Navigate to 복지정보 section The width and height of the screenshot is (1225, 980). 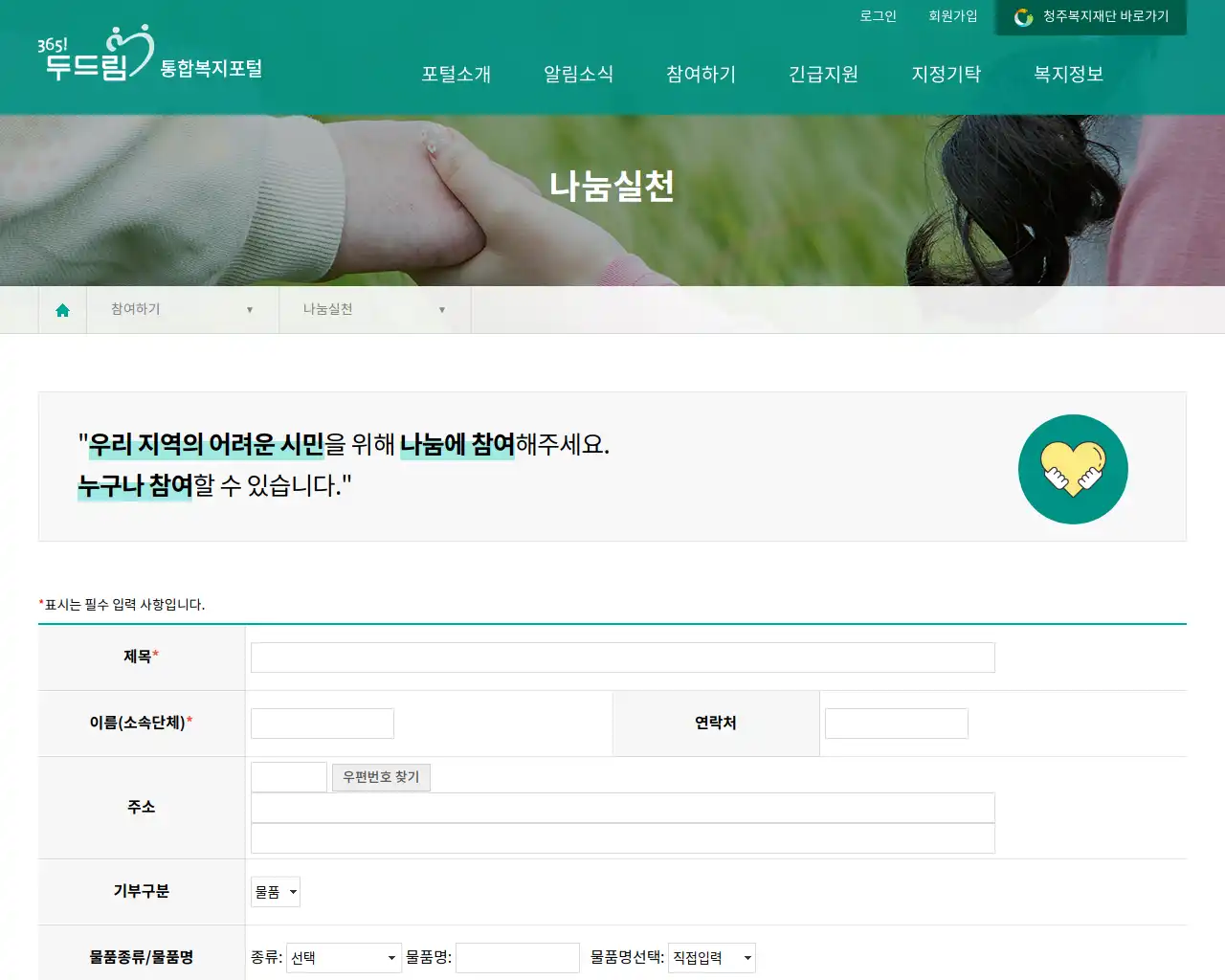(x=1066, y=75)
